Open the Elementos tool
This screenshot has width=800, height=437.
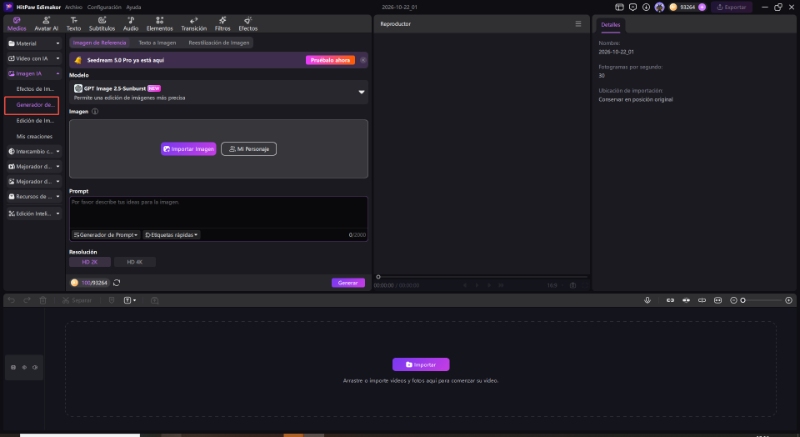tap(160, 23)
